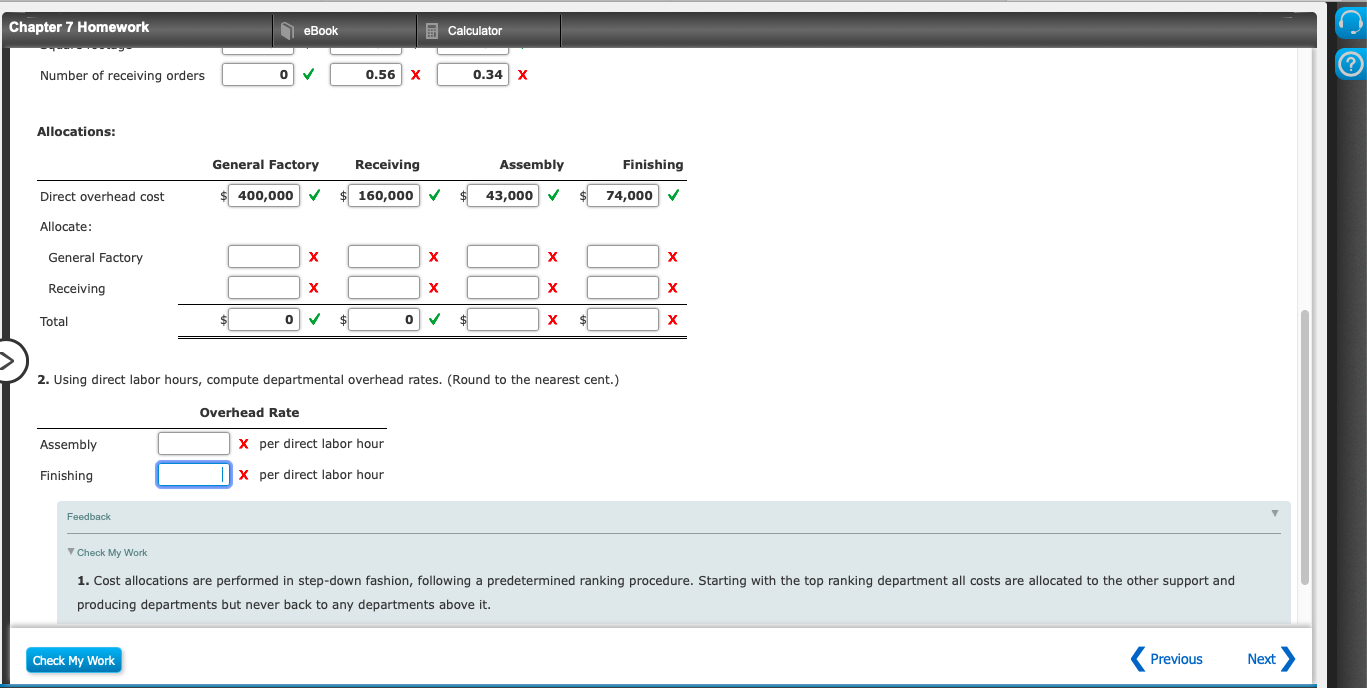This screenshot has width=1367, height=688.
Task: Click the Number of receiving orders label
Action: [x=122, y=76]
